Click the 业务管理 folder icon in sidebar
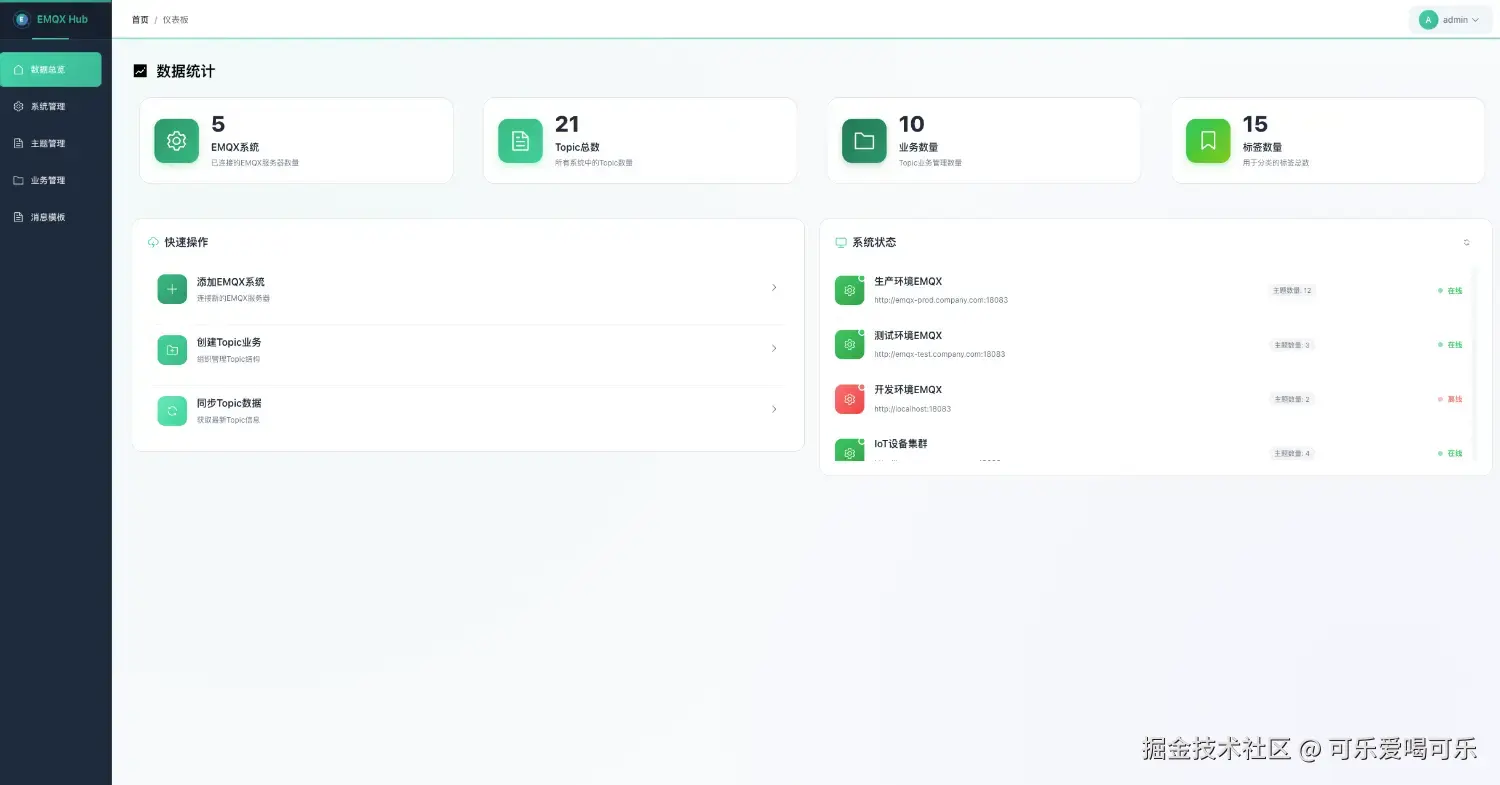Screen dimensions: 1500x785 point(18,180)
